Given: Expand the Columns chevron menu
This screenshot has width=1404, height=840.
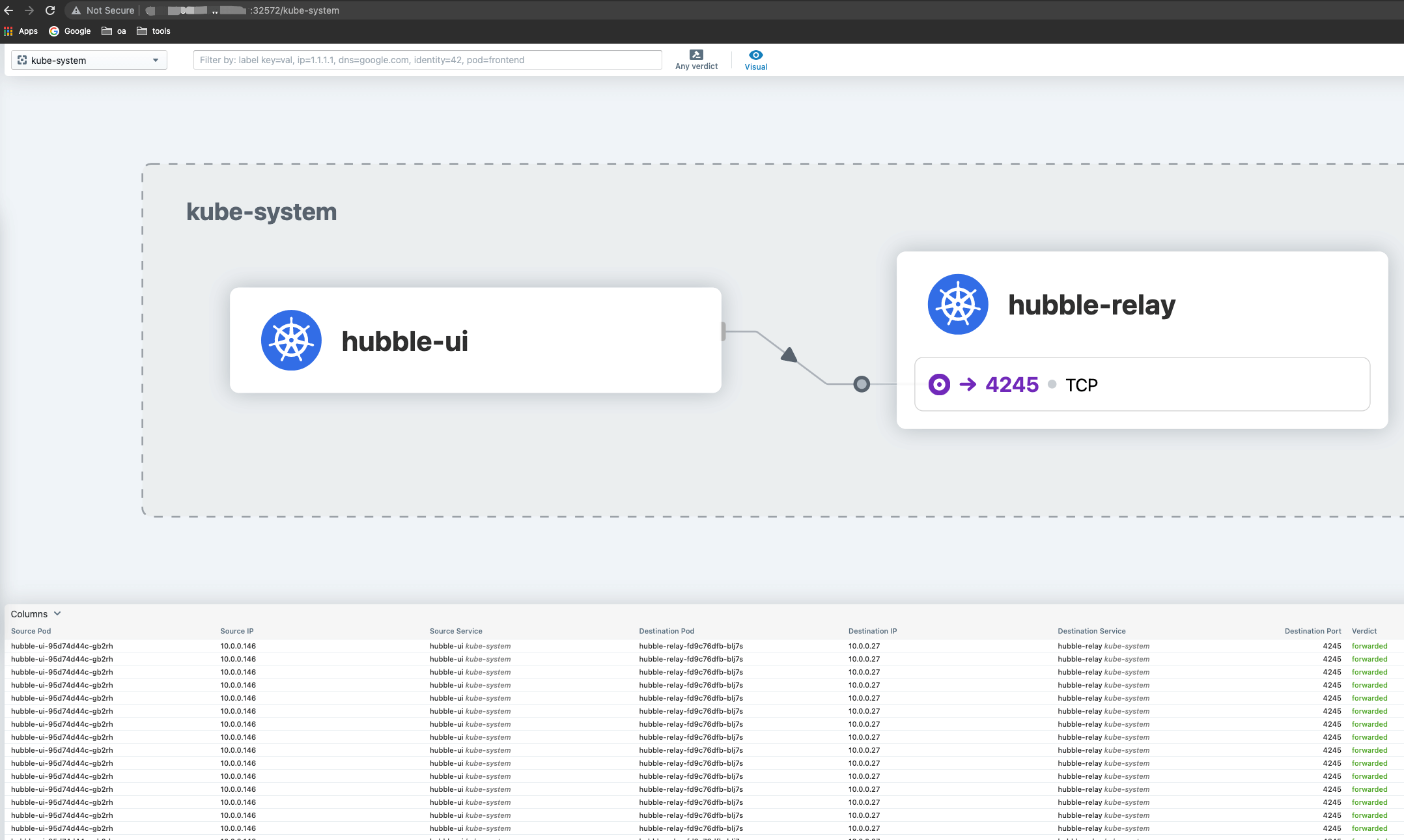Looking at the screenshot, I should 57,613.
